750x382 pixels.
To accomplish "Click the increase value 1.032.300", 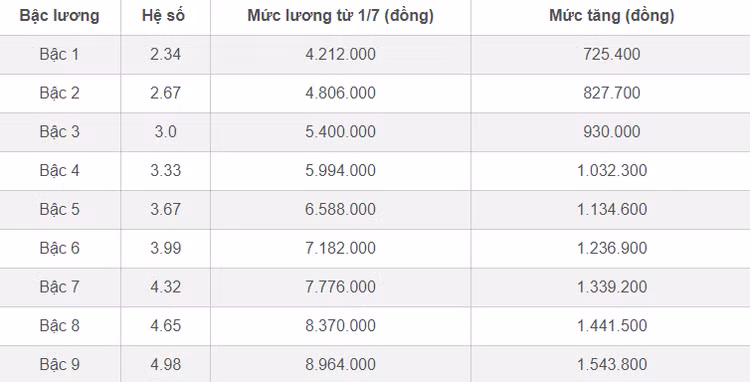I will click(612, 170).
